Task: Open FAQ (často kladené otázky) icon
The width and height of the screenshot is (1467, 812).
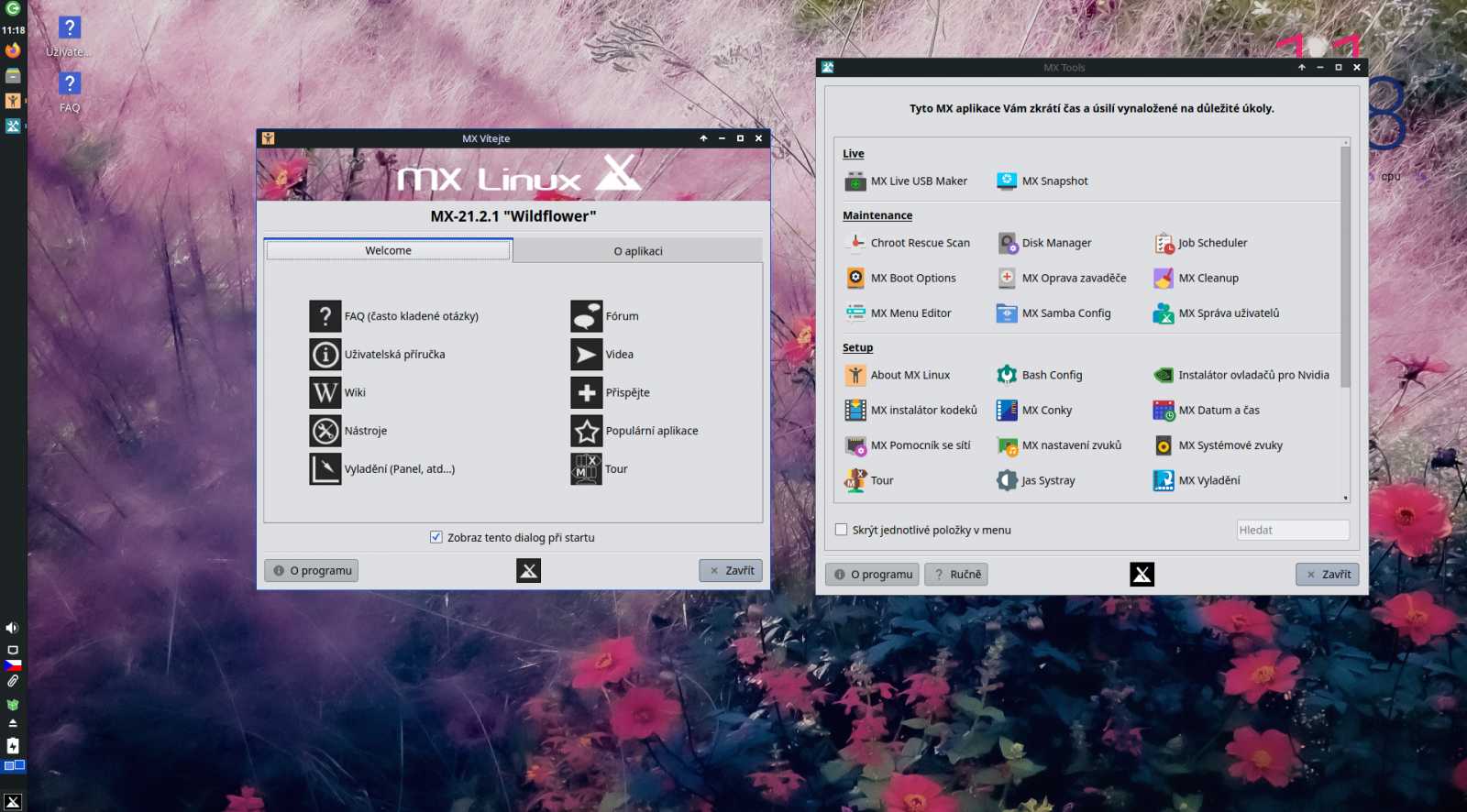Action: click(325, 316)
